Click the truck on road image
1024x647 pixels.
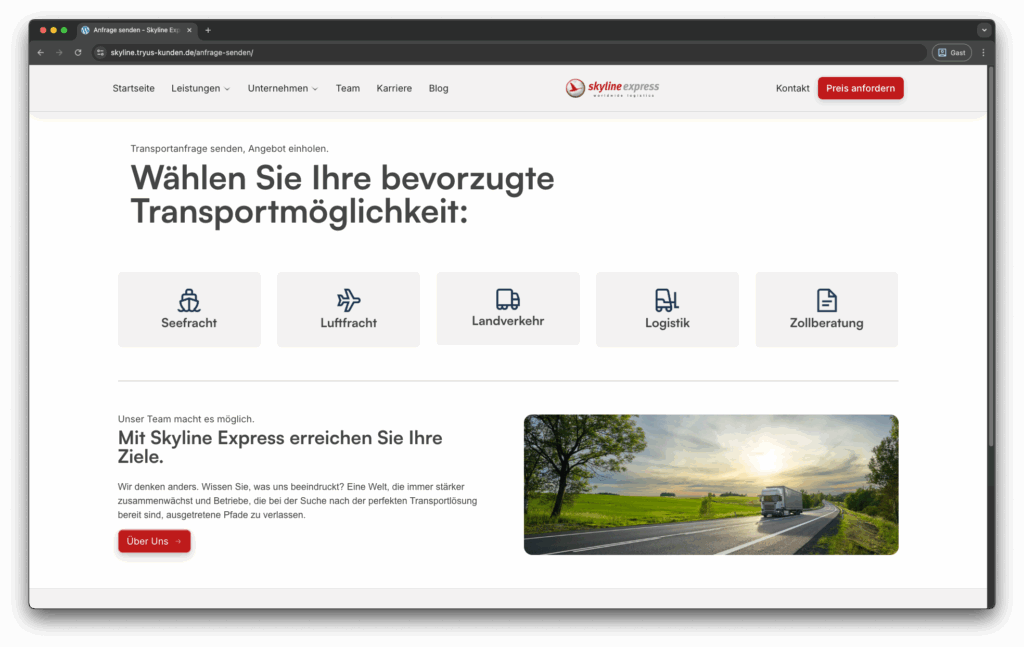(x=711, y=485)
